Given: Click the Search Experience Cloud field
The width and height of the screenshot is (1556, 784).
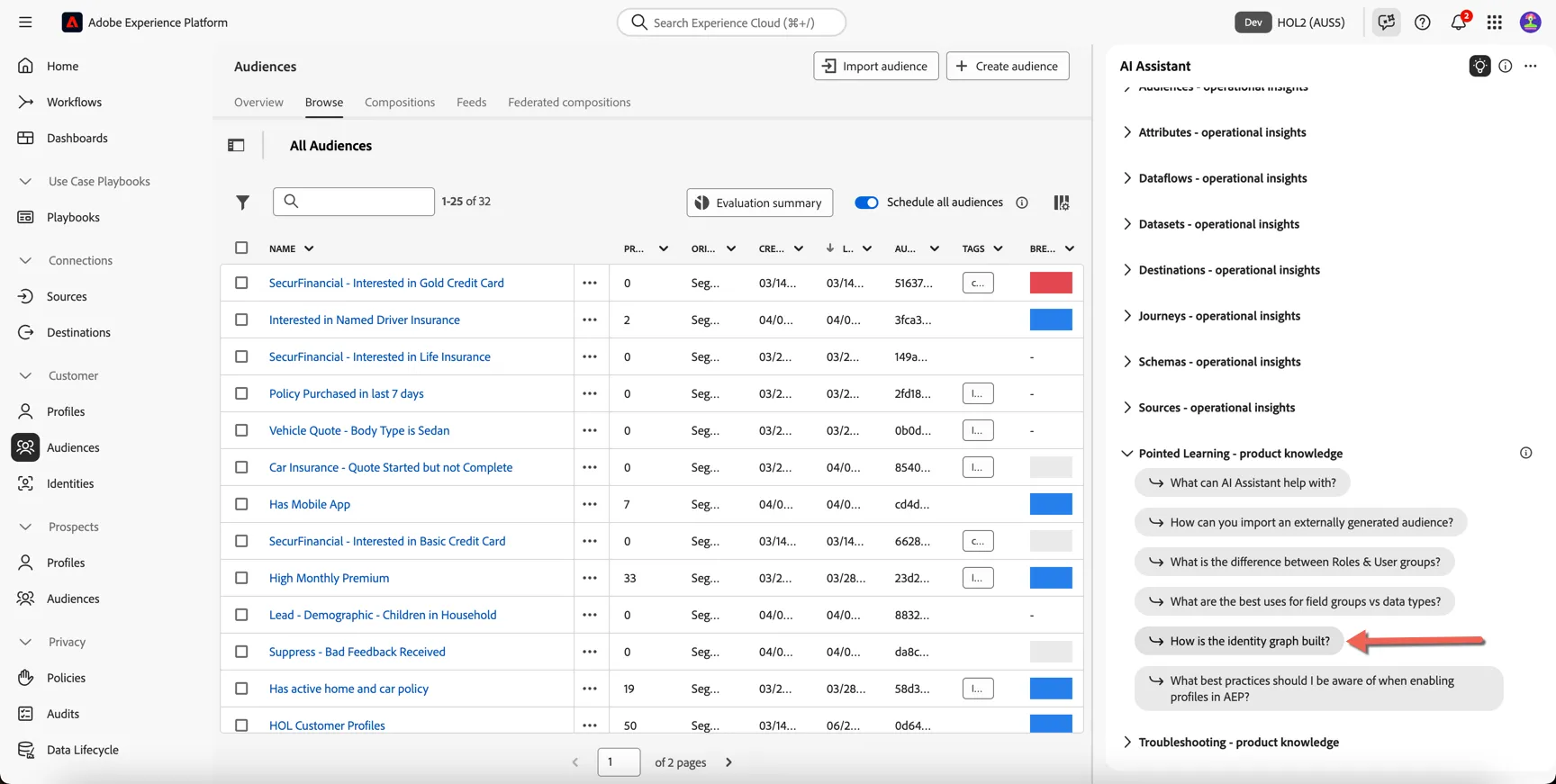Looking at the screenshot, I should tap(731, 23).
